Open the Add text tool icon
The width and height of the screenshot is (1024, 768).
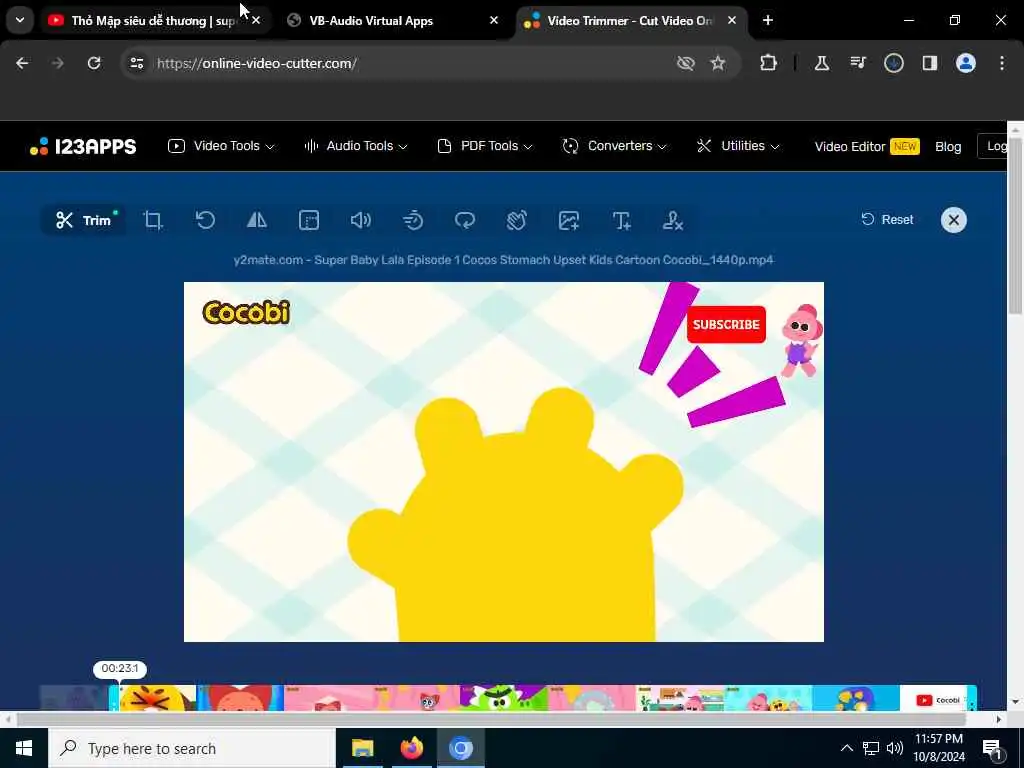click(x=621, y=220)
